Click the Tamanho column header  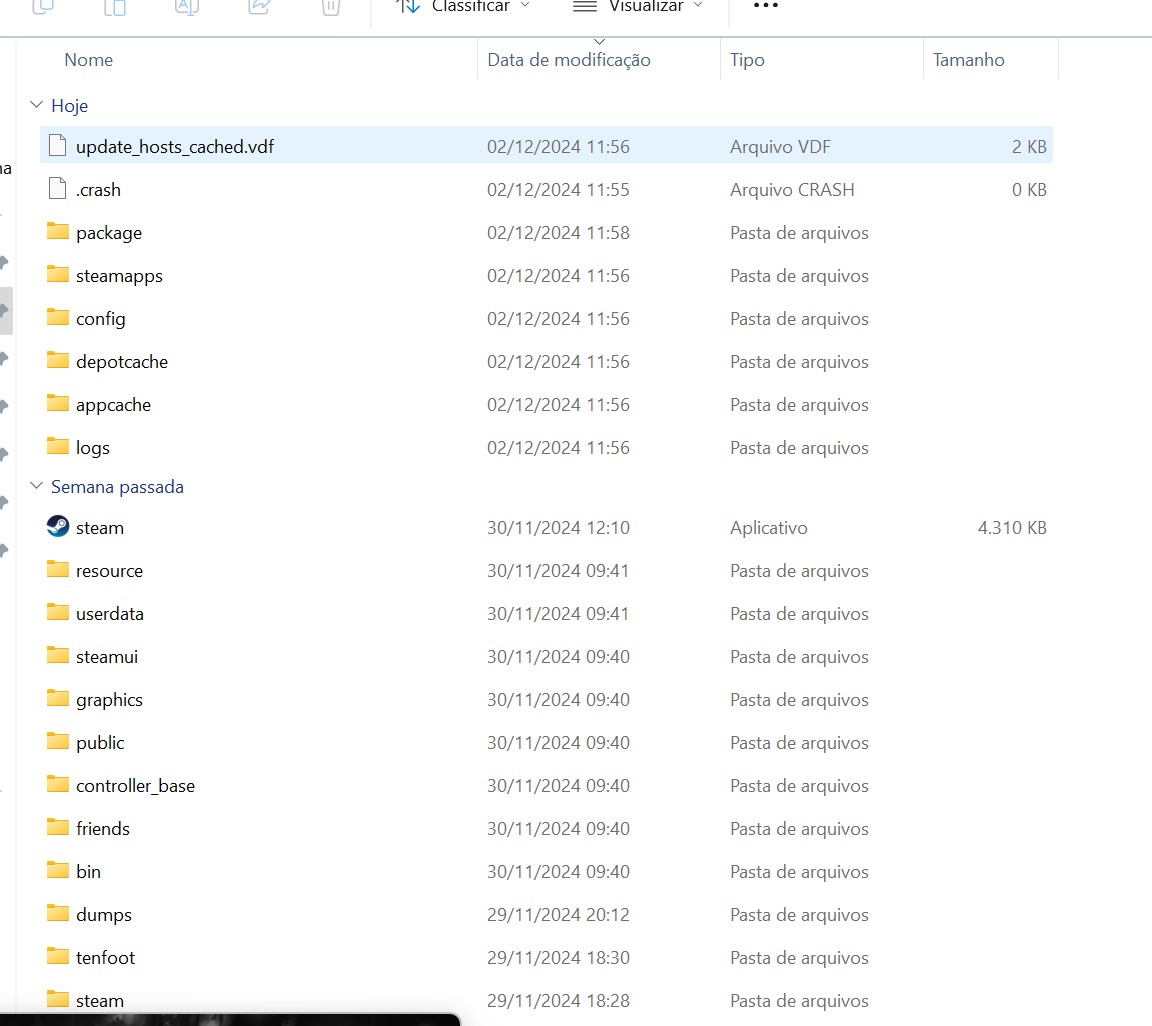[x=968, y=60]
